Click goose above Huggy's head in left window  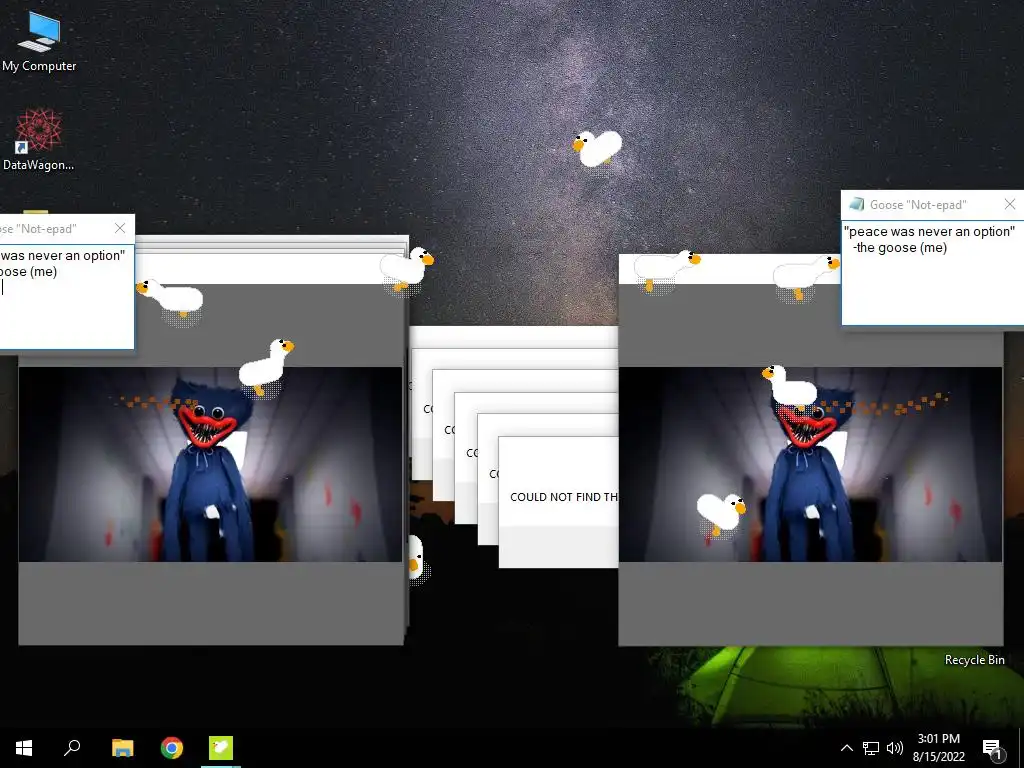pyautogui.click(x=266, y=366)
